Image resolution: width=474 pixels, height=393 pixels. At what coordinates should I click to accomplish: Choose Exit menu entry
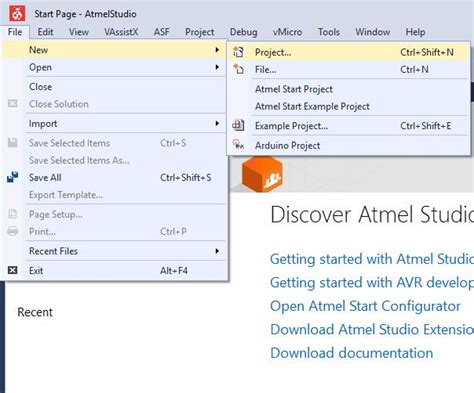click(x=115, y=270)
